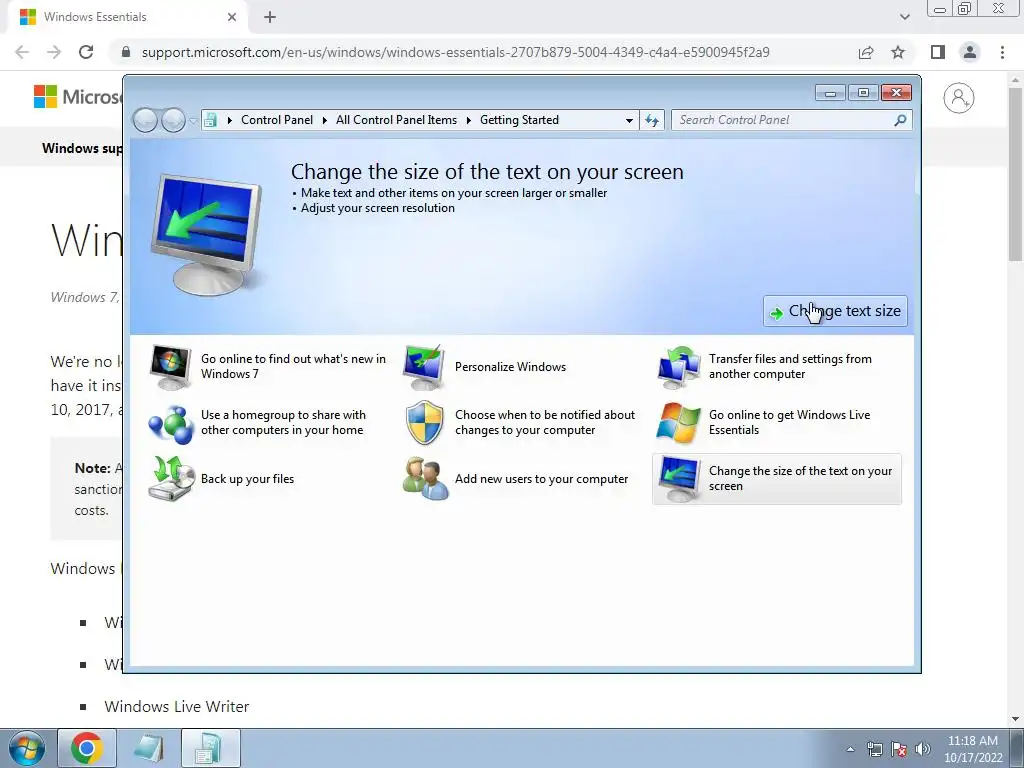Open the Chrome three-dot menu
This screenshot has width=1024, height=768.
tap(1002, 52)
